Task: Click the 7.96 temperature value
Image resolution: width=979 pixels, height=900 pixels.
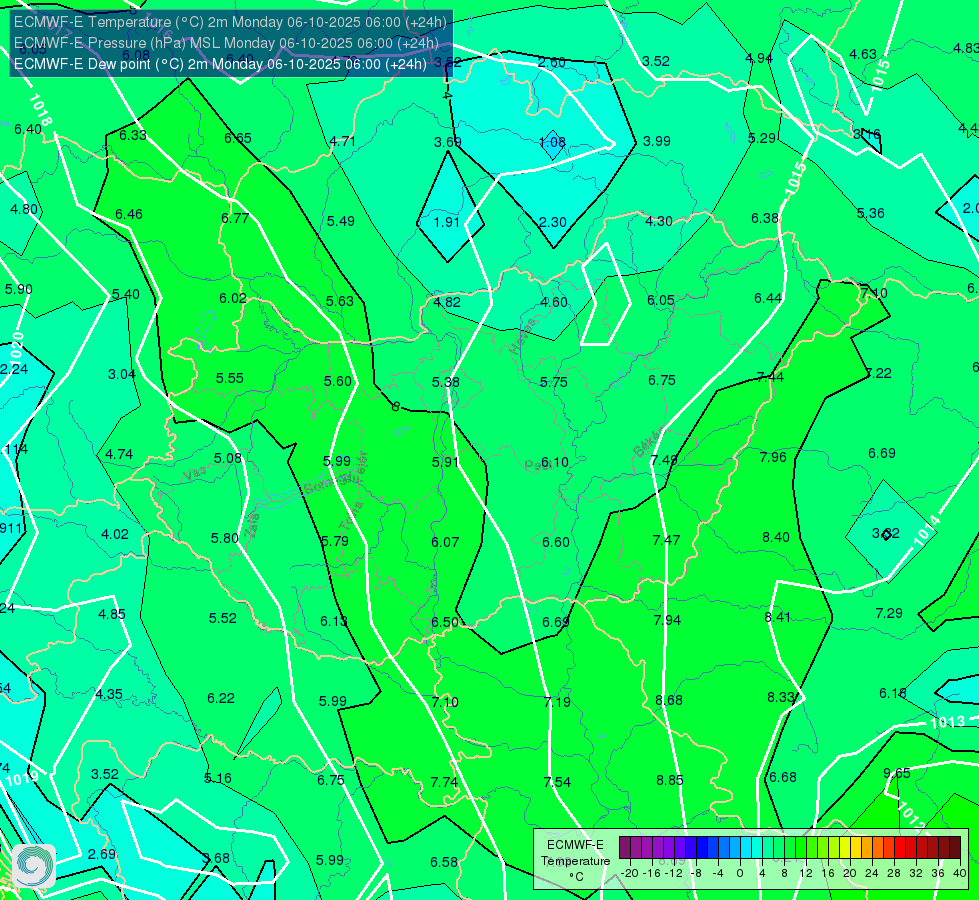Action: point(773,457)
